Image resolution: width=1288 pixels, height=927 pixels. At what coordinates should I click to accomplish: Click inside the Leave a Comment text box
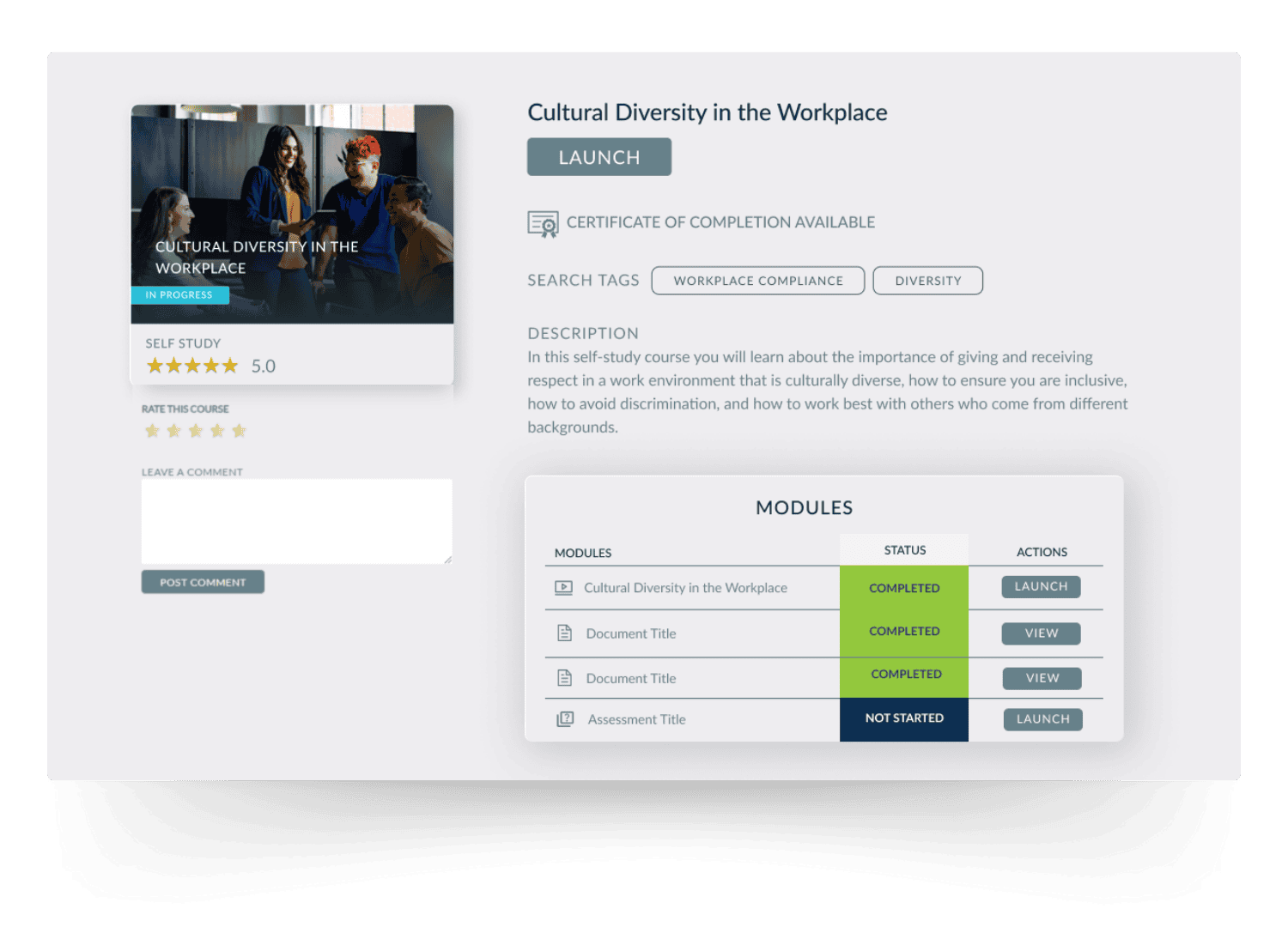pyautogui.click(x=296, y=519)
